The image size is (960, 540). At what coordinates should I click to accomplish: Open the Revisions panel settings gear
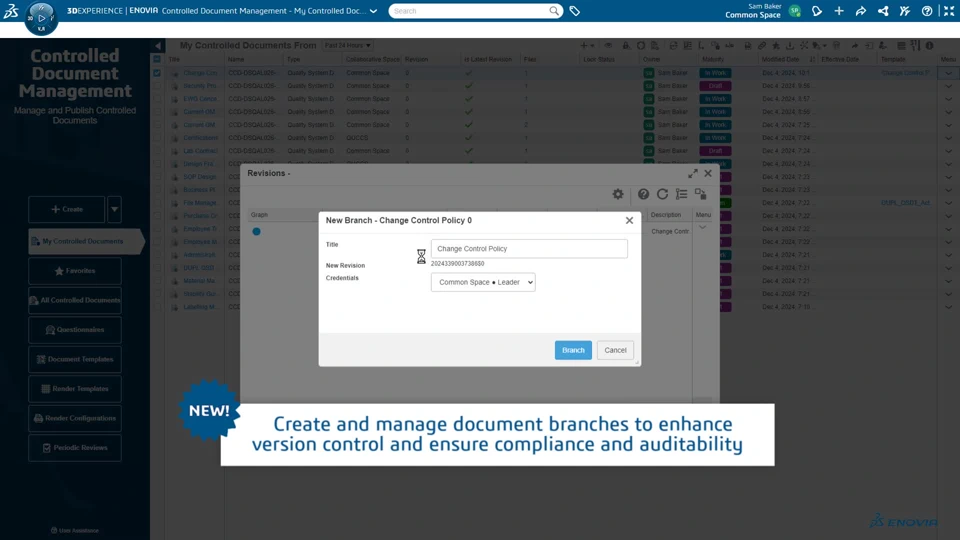click(618, 194)
